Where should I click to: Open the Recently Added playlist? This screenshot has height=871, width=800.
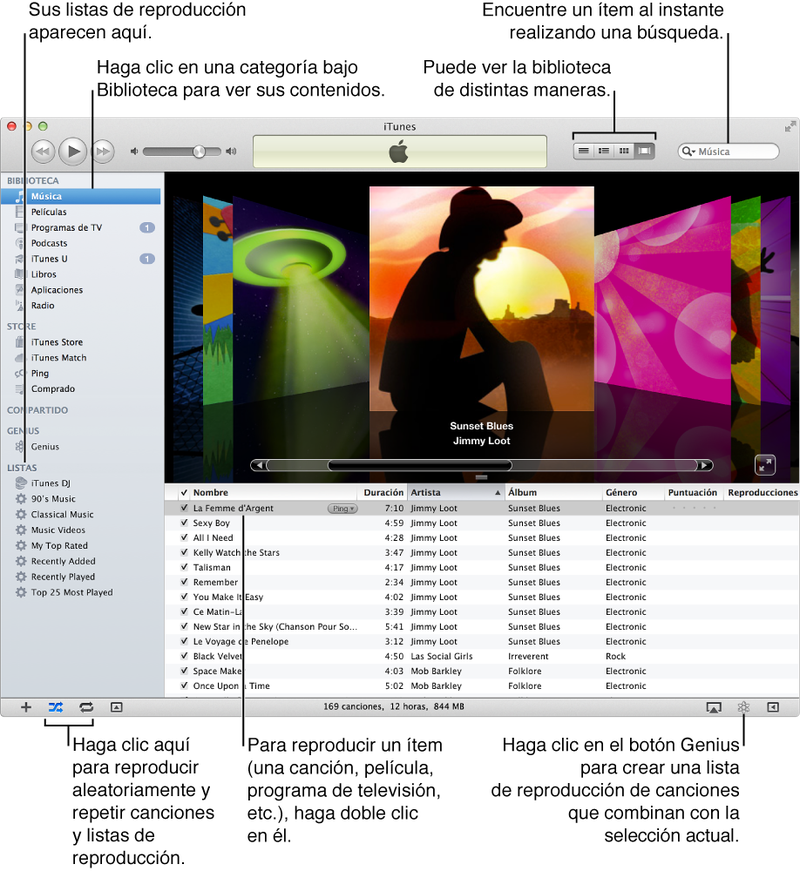click(63, 560)
